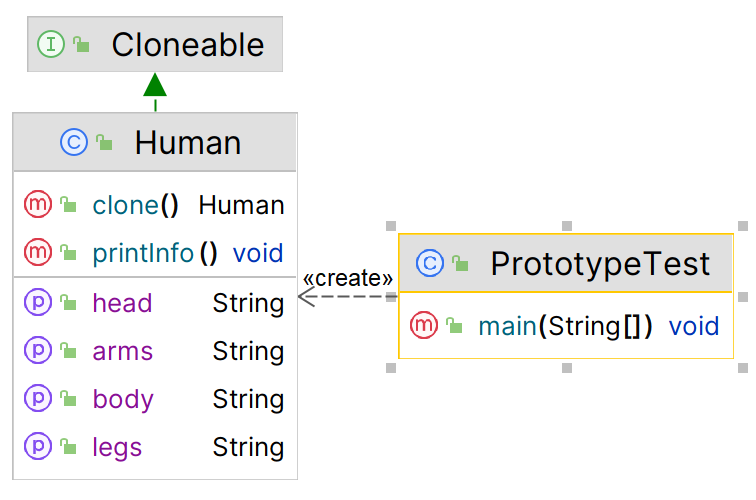Click the clone() method icon

(37, 205)
